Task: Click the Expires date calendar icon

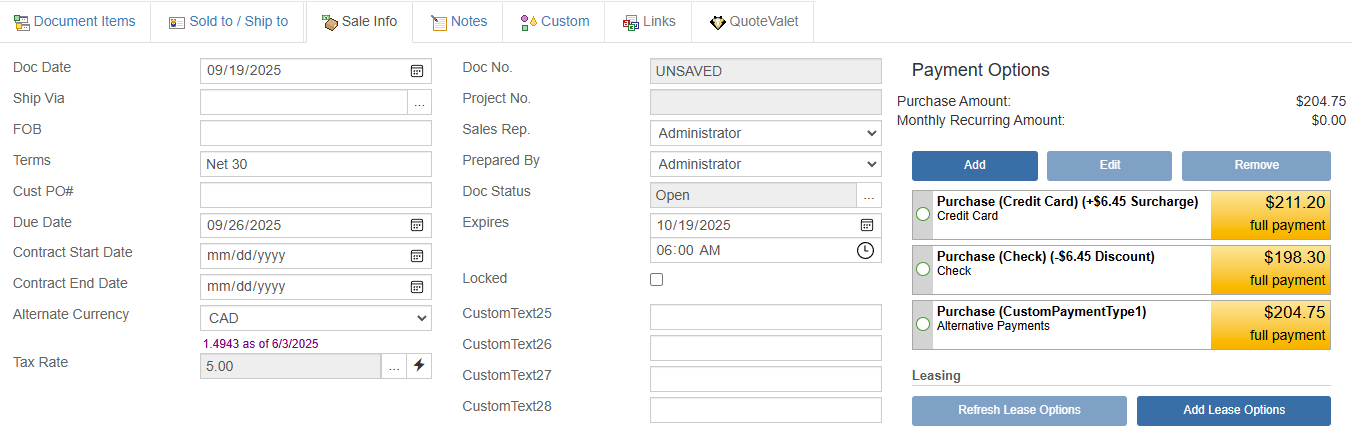Action: (x=867, y=225)
